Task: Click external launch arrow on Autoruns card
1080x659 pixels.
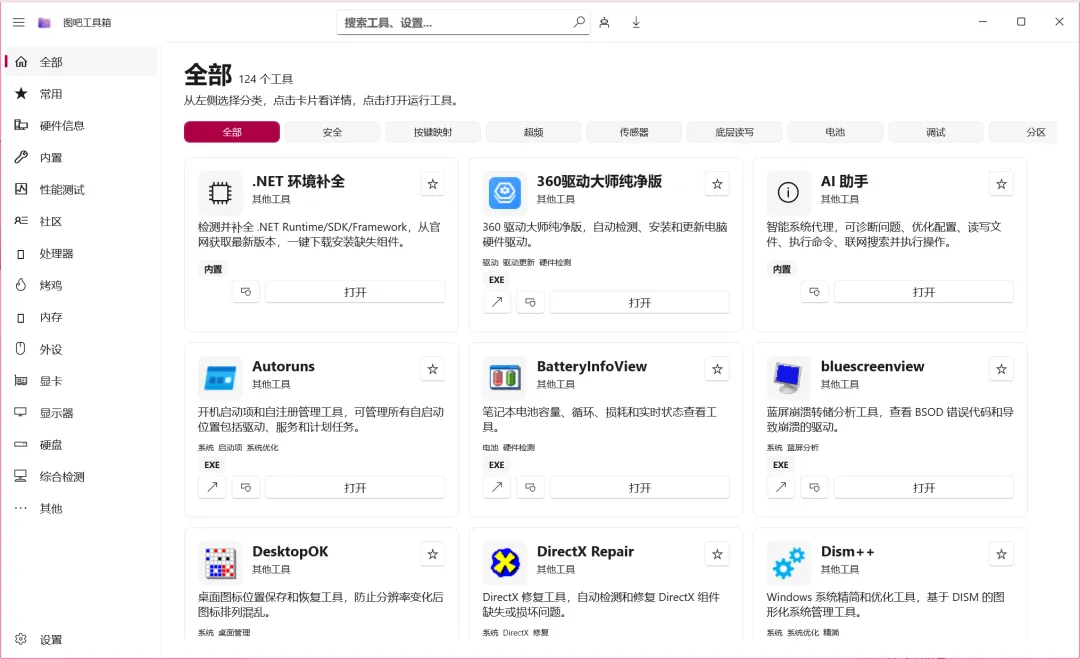Action: [212, 487]
